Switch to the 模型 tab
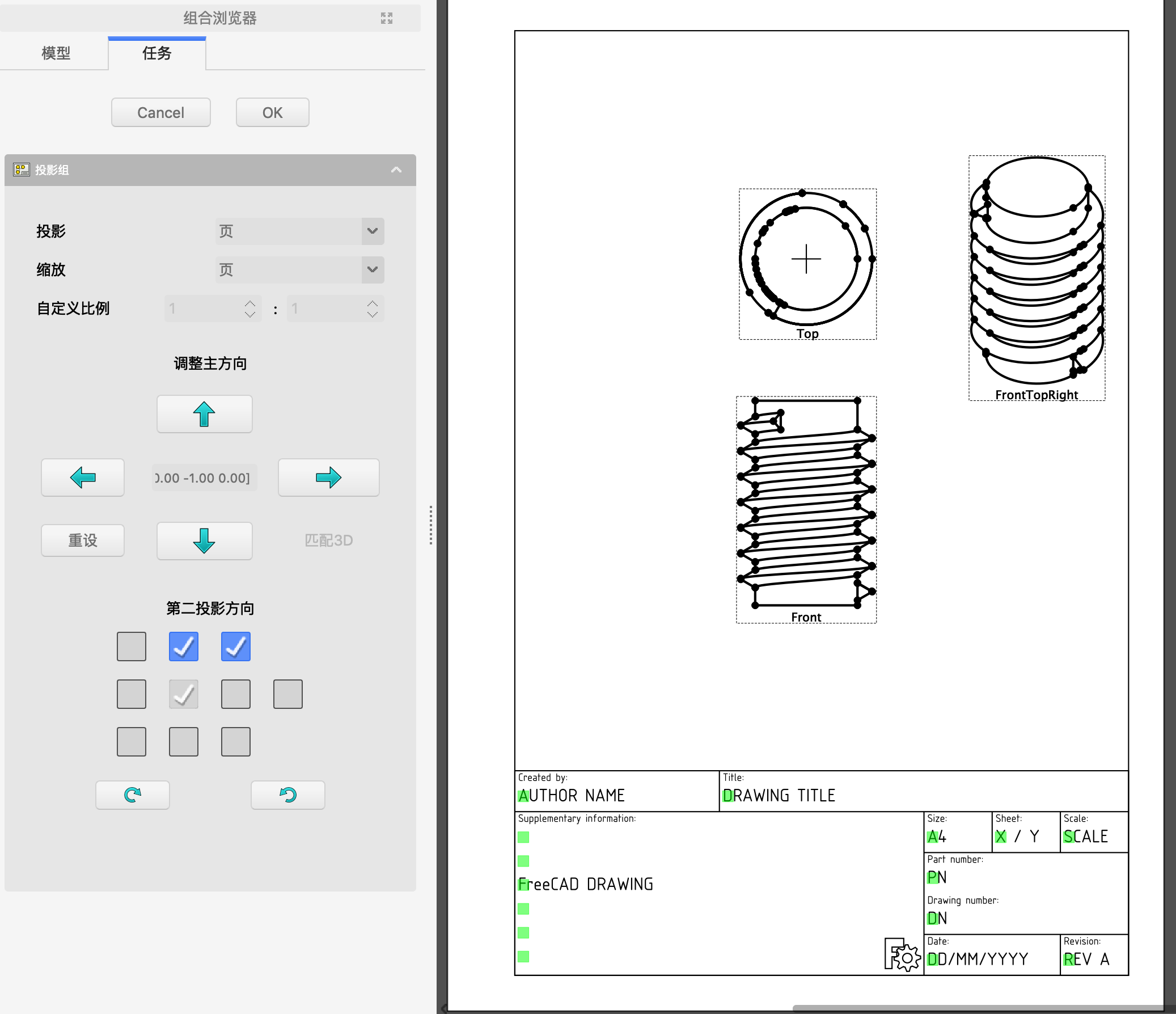 click(x=56, y=53)
